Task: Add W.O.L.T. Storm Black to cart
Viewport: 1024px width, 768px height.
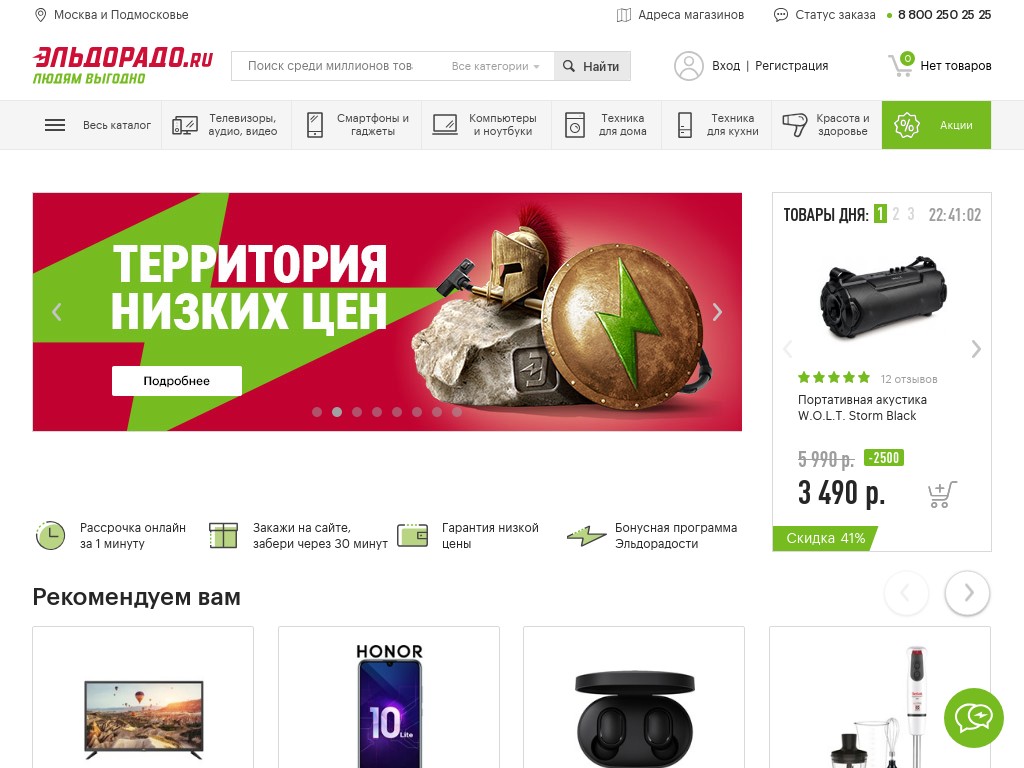Action: [x=942, y=494]
